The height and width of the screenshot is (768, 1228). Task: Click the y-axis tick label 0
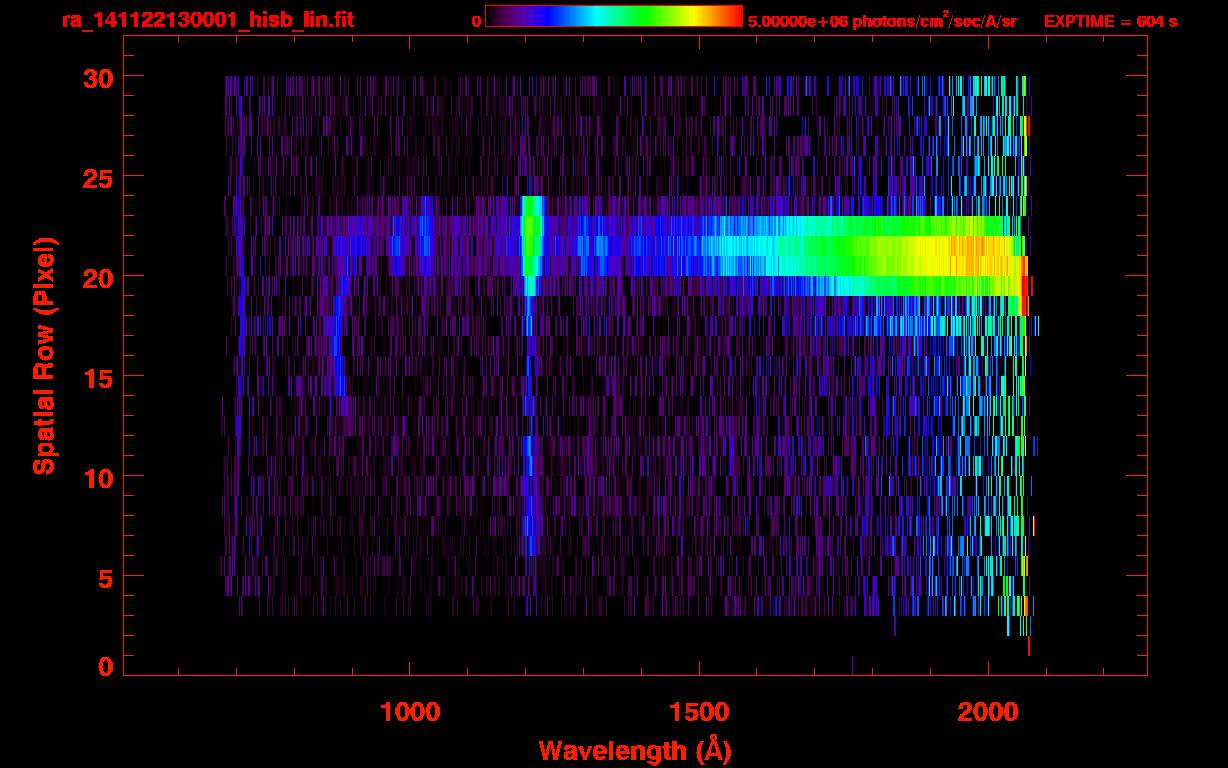(104, 666)
